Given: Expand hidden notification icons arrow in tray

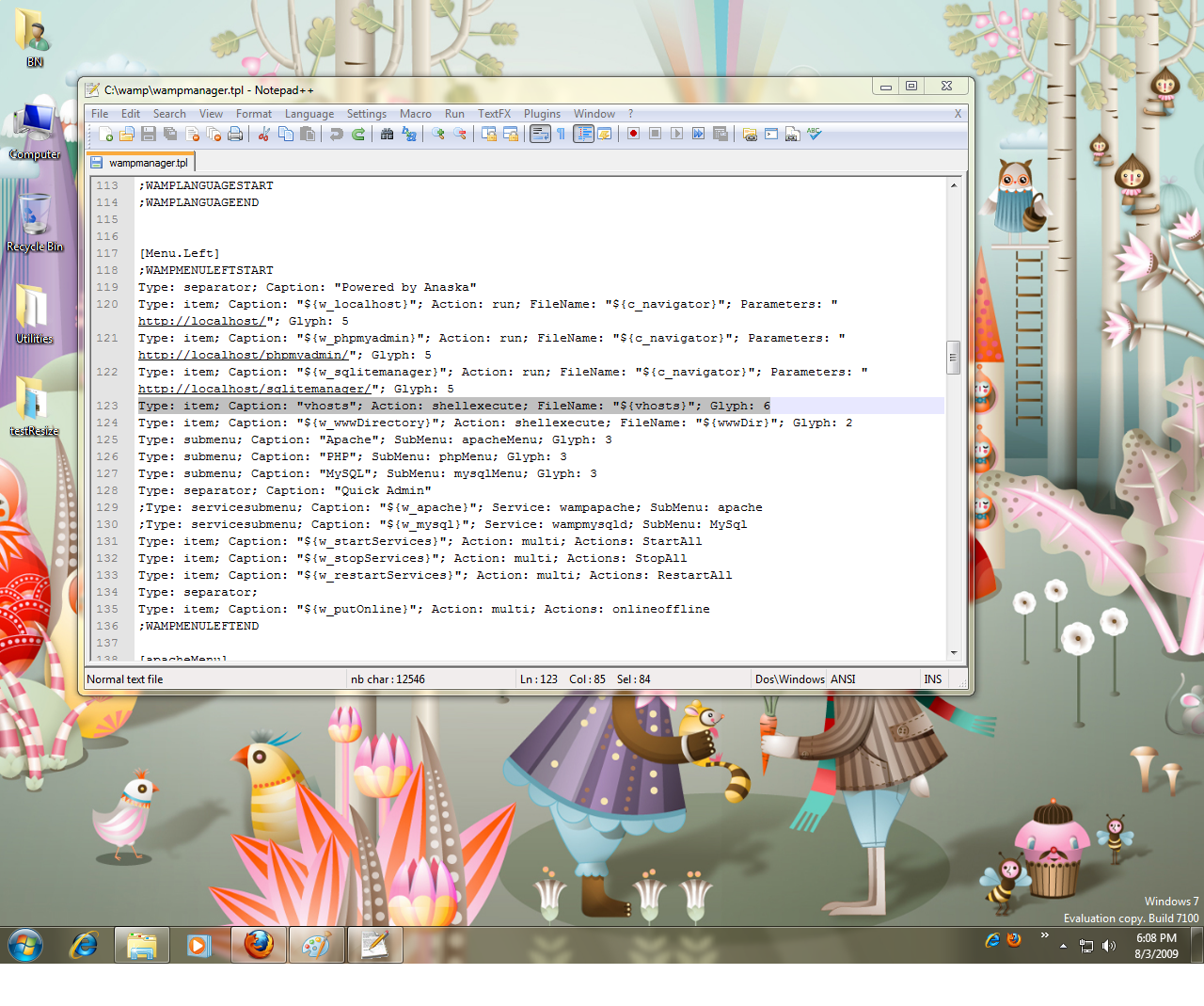Looking at the screenshot, I should [1063, 946].
